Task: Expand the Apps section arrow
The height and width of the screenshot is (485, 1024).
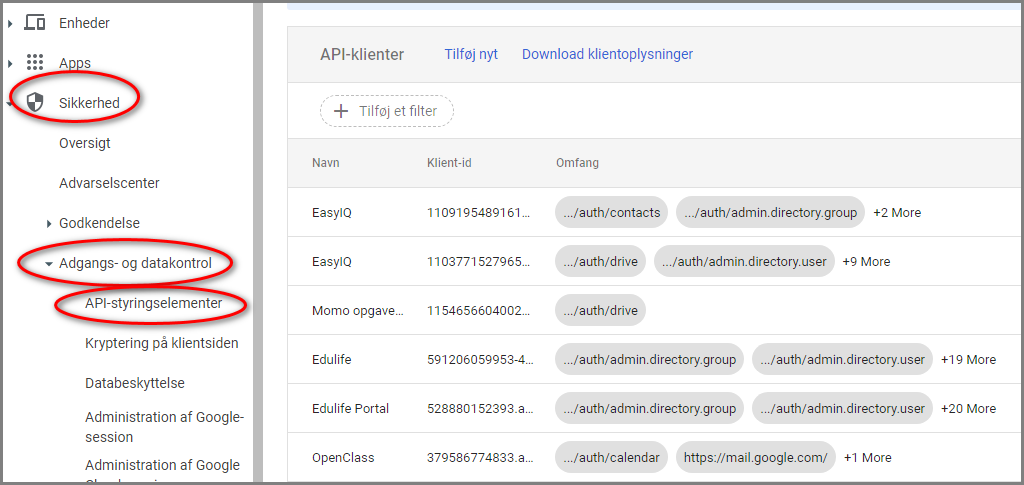Action: point(10,63)
